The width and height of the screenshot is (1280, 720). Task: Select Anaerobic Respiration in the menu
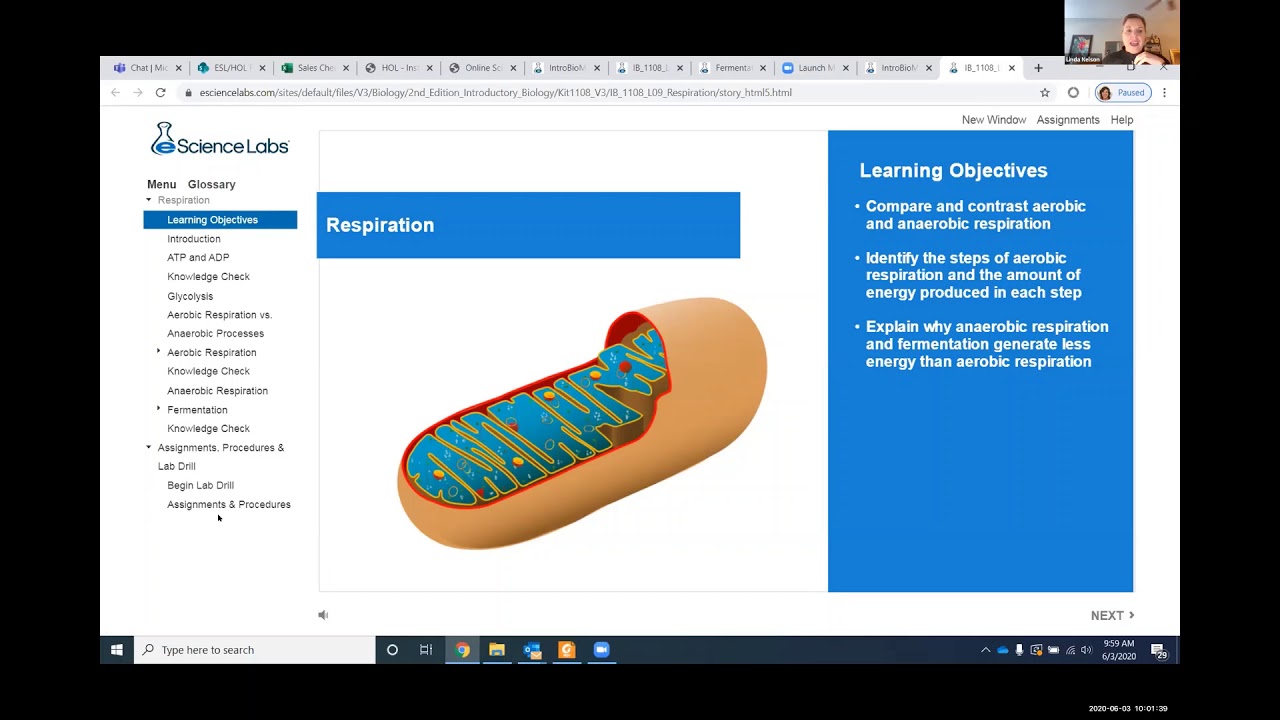217,391
